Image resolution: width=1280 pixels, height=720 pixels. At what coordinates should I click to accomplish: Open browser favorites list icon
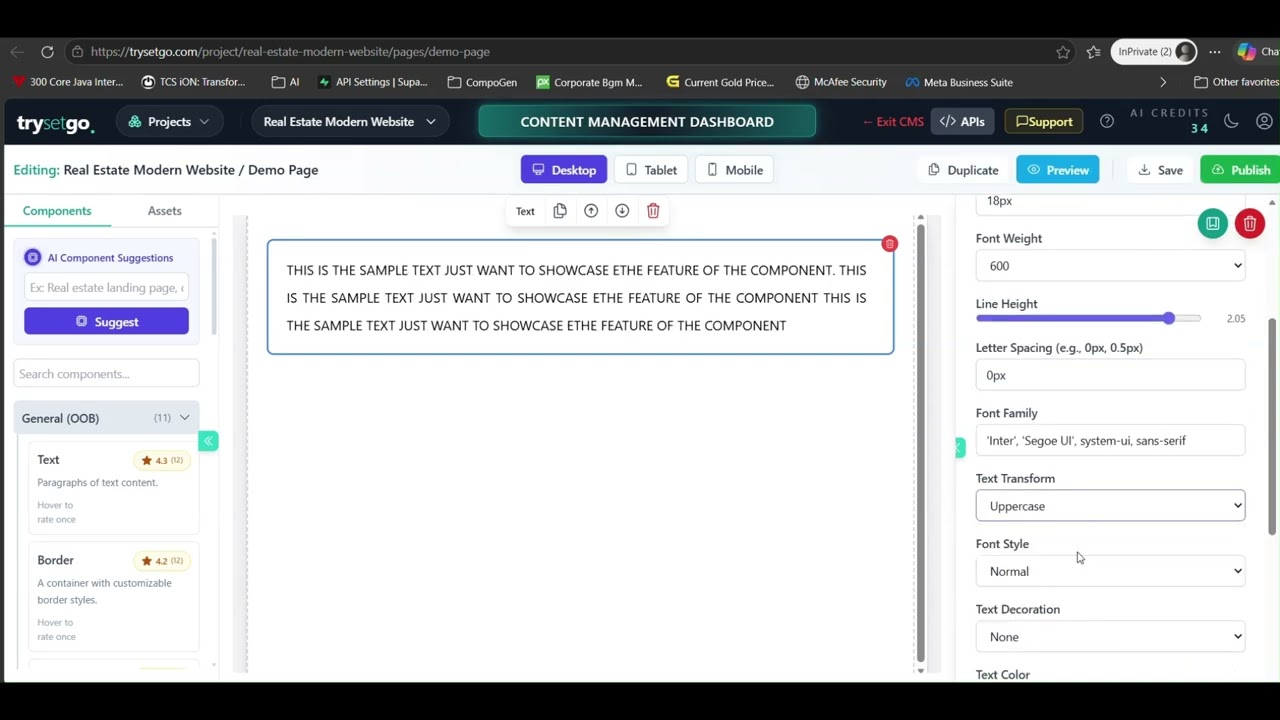[x=1093, y=52]
